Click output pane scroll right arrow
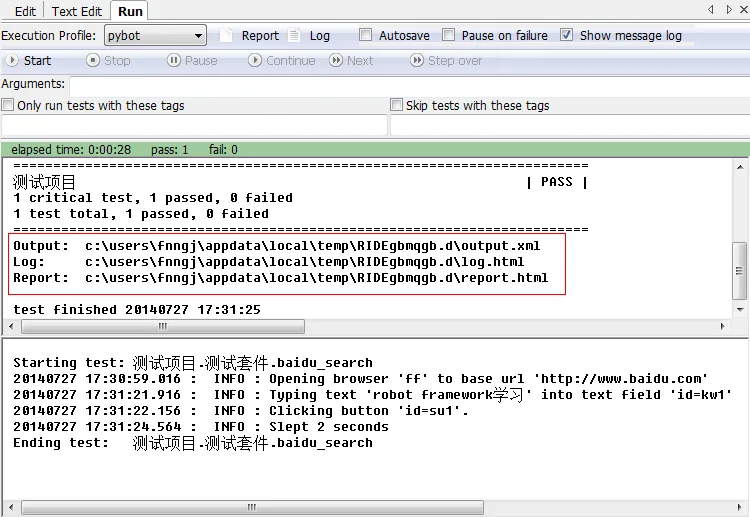The width and height of the screenshot is (750, 517). pyautogui.click(x=723, y=326)
